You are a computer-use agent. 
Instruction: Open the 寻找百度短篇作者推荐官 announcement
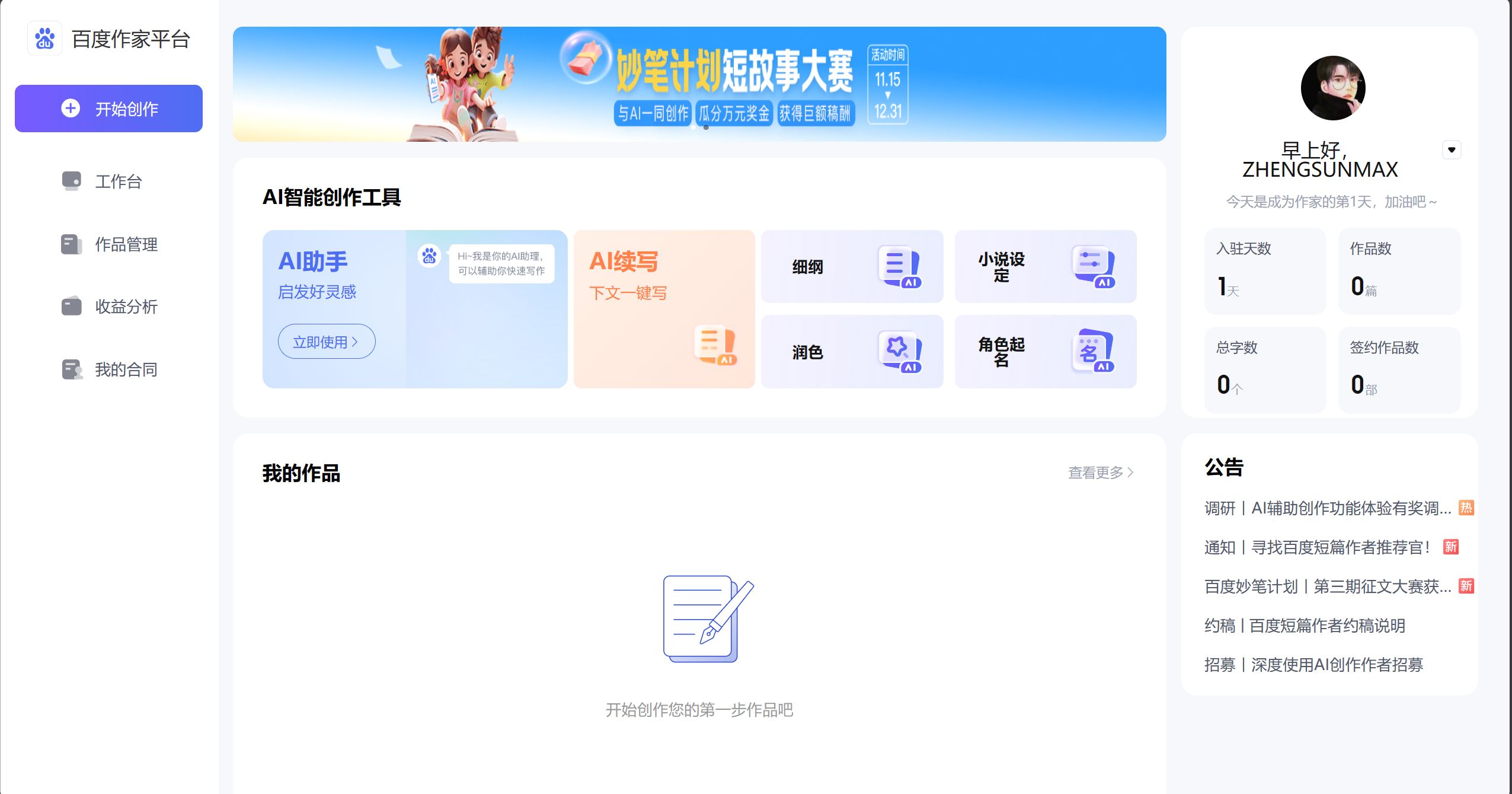pyautogui.click(x=1317, y=547)
